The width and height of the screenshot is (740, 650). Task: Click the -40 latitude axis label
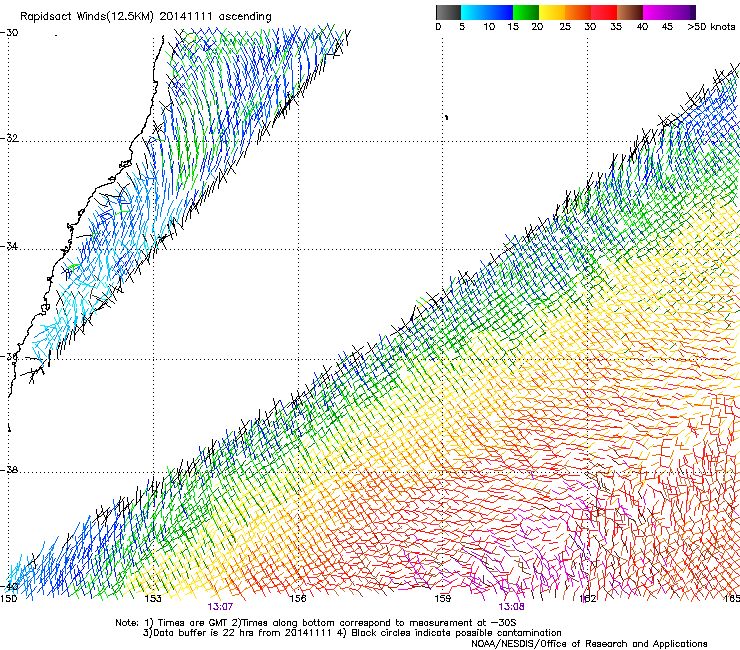click(x=9, y=587)
